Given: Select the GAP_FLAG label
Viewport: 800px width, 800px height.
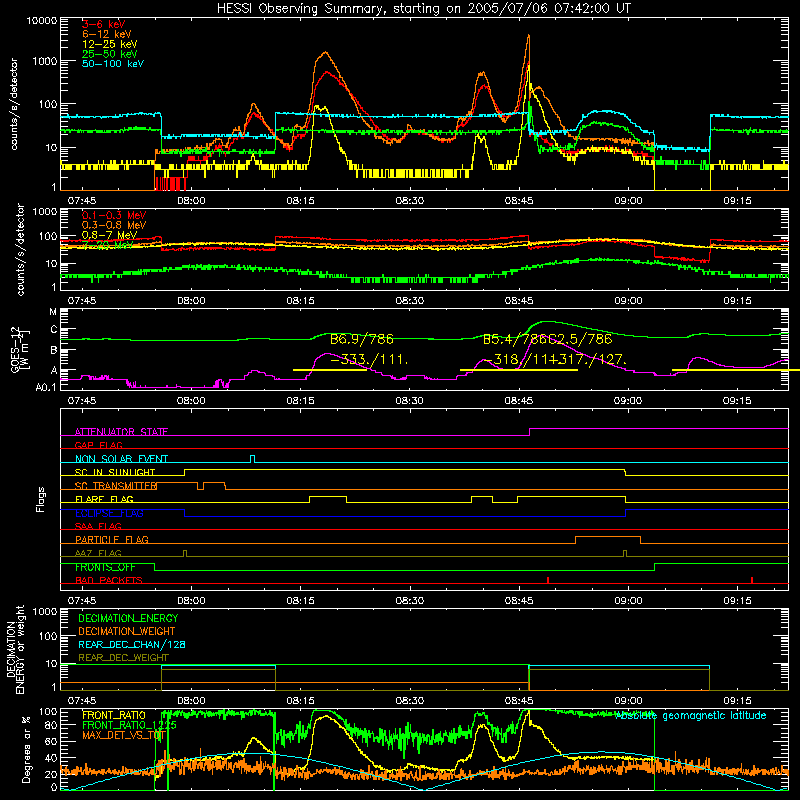Looking at the screenshot, I should point(98,445).
